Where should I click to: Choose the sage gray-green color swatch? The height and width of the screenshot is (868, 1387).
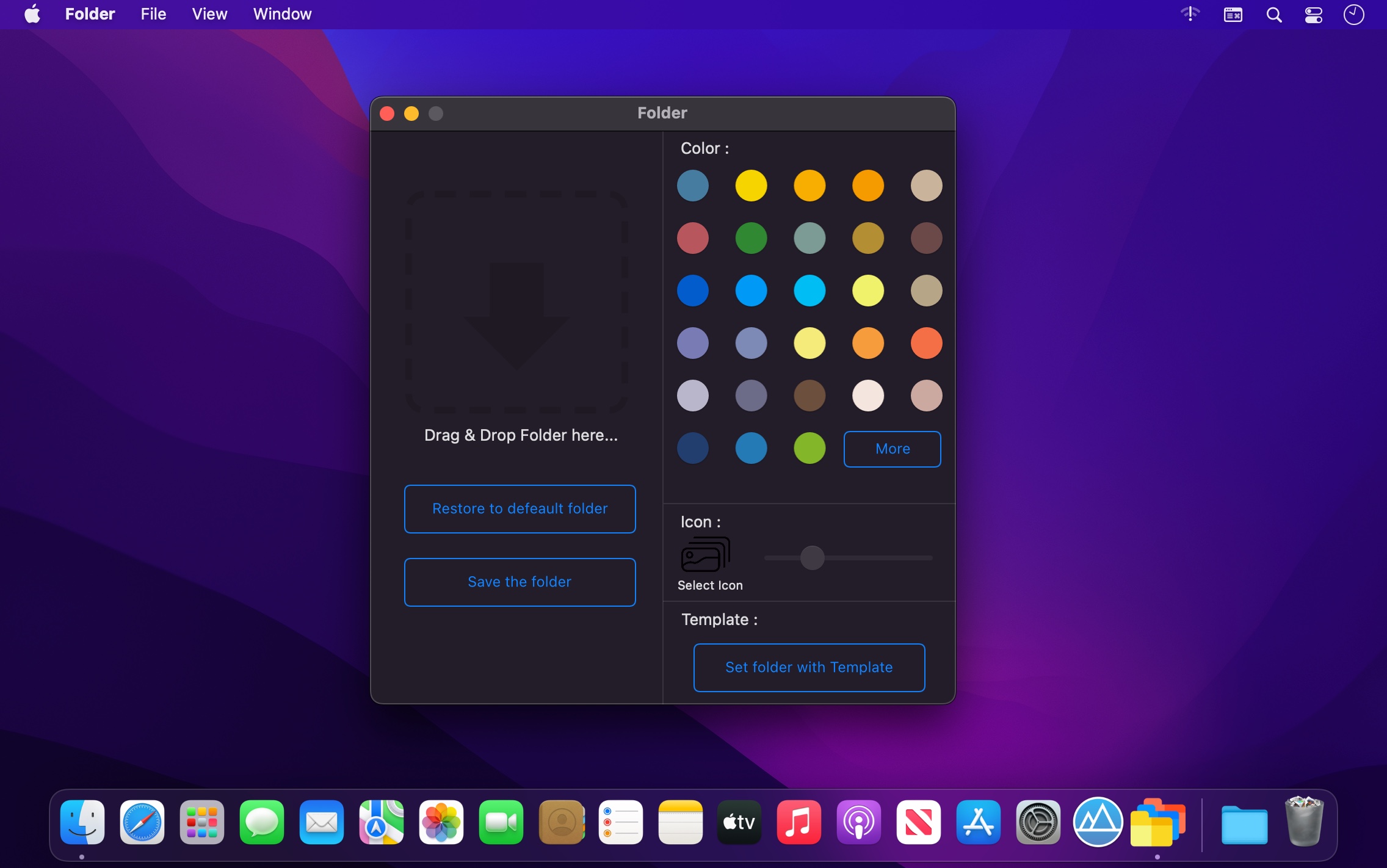(809, 238)
